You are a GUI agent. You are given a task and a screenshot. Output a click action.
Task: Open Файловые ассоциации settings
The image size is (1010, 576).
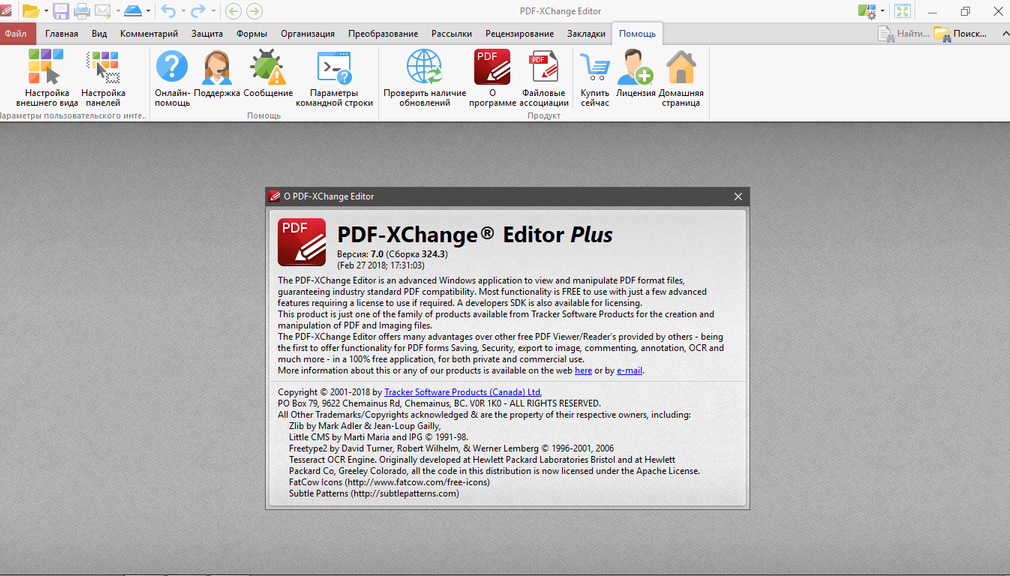coord(544,78)
